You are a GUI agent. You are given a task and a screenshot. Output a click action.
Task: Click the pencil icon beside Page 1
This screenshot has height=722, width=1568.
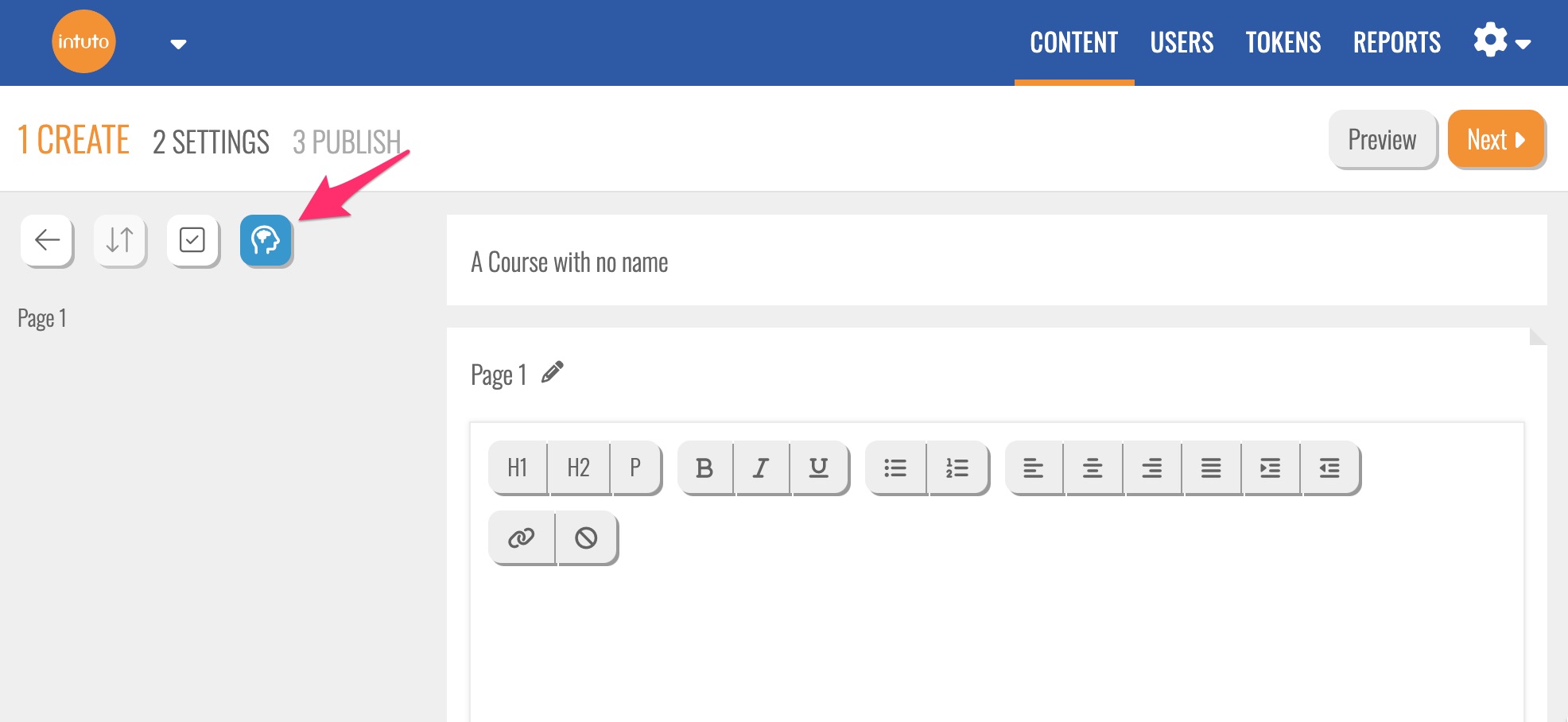coord(553,372)
